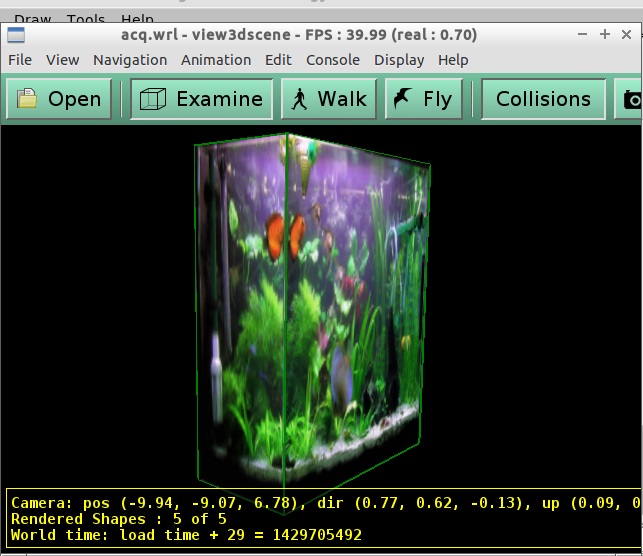Click the Walk person icon
The image size is (643, 556).
pos(298,99)
